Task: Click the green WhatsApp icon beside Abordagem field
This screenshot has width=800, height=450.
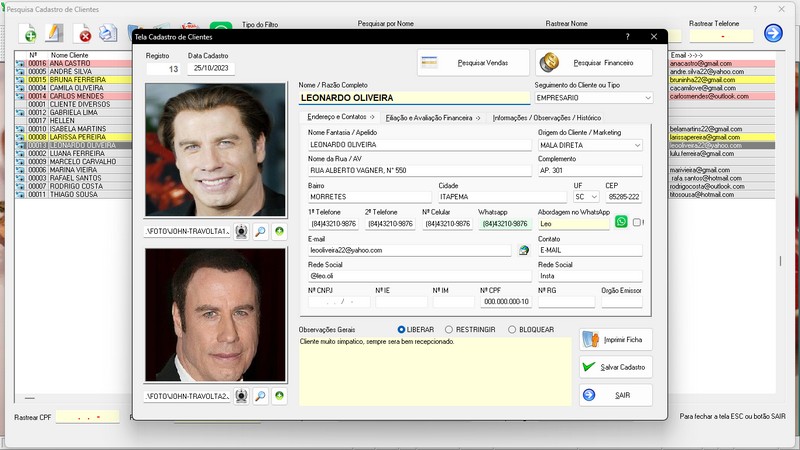Action: click(x=621, y=222)
